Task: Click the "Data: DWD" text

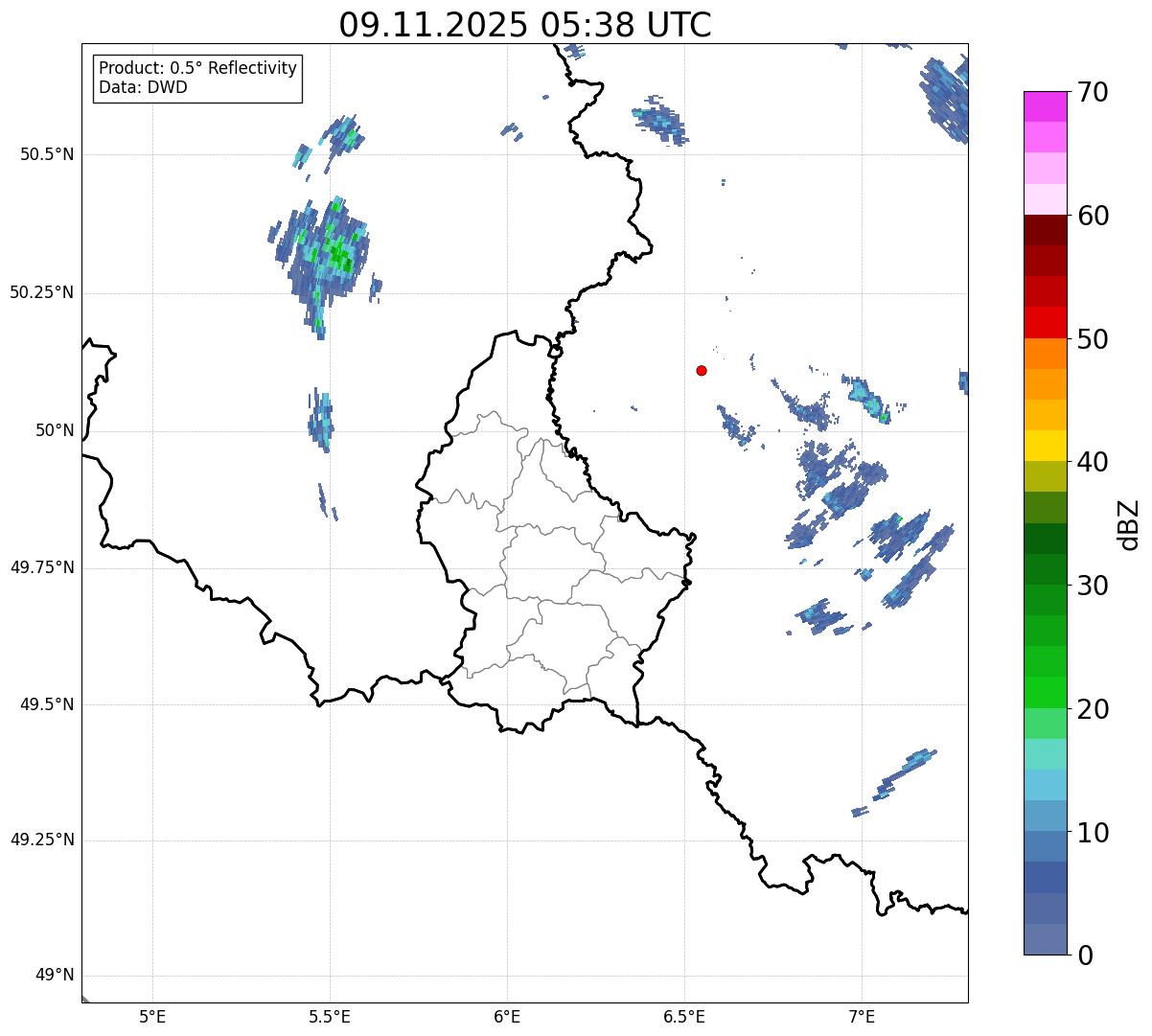Action: pos(143,87)
